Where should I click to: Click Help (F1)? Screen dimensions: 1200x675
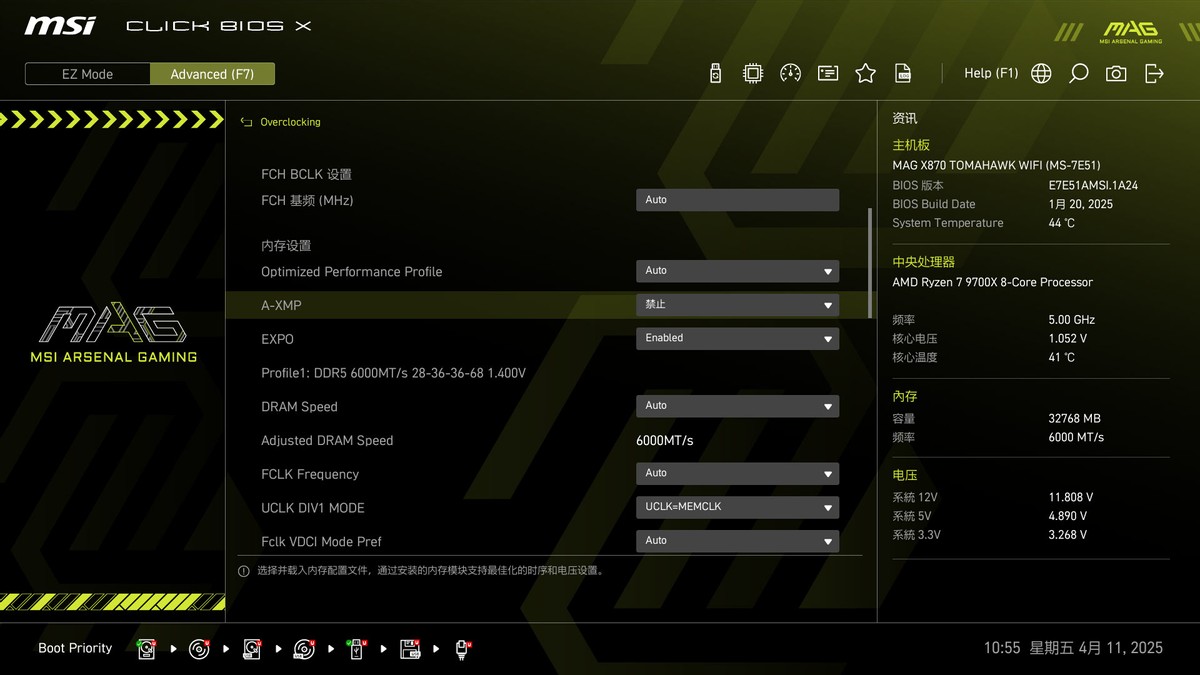click(x=991, y=73)
